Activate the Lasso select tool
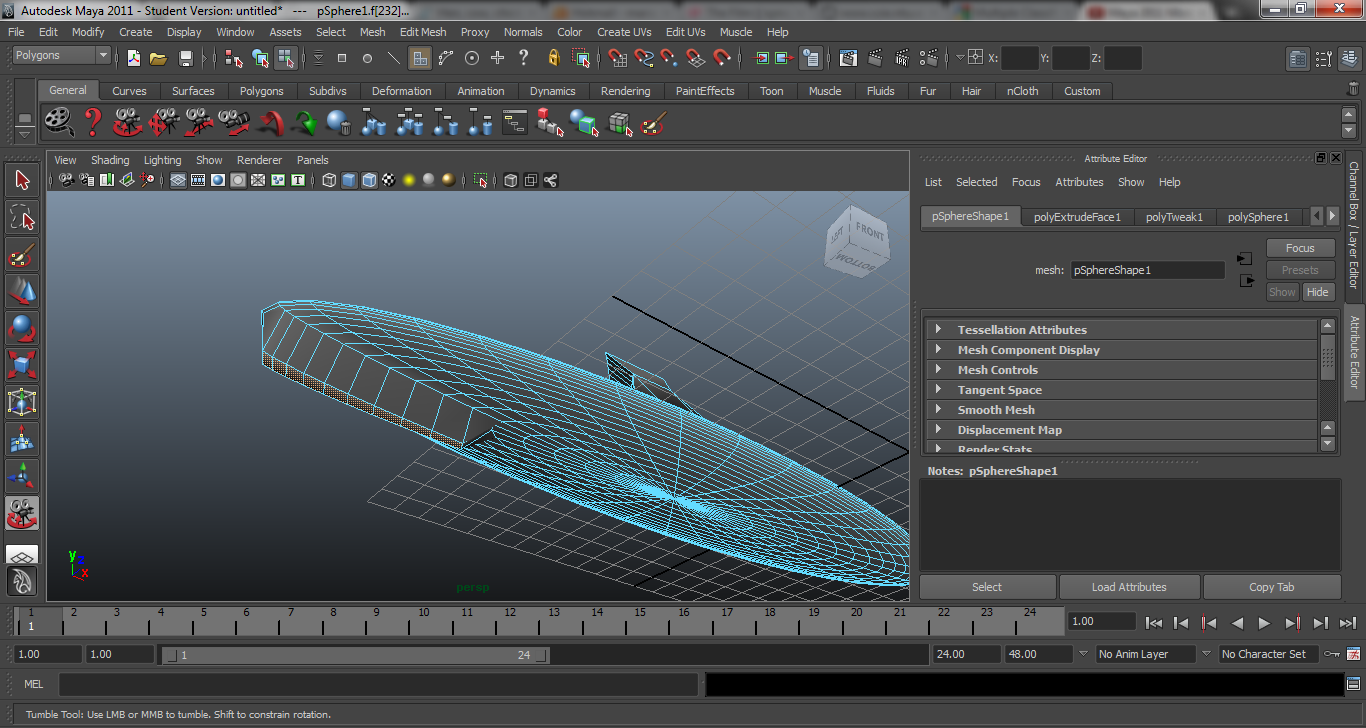This screenshot has width=1366, height=728. [x=22, y=217]
